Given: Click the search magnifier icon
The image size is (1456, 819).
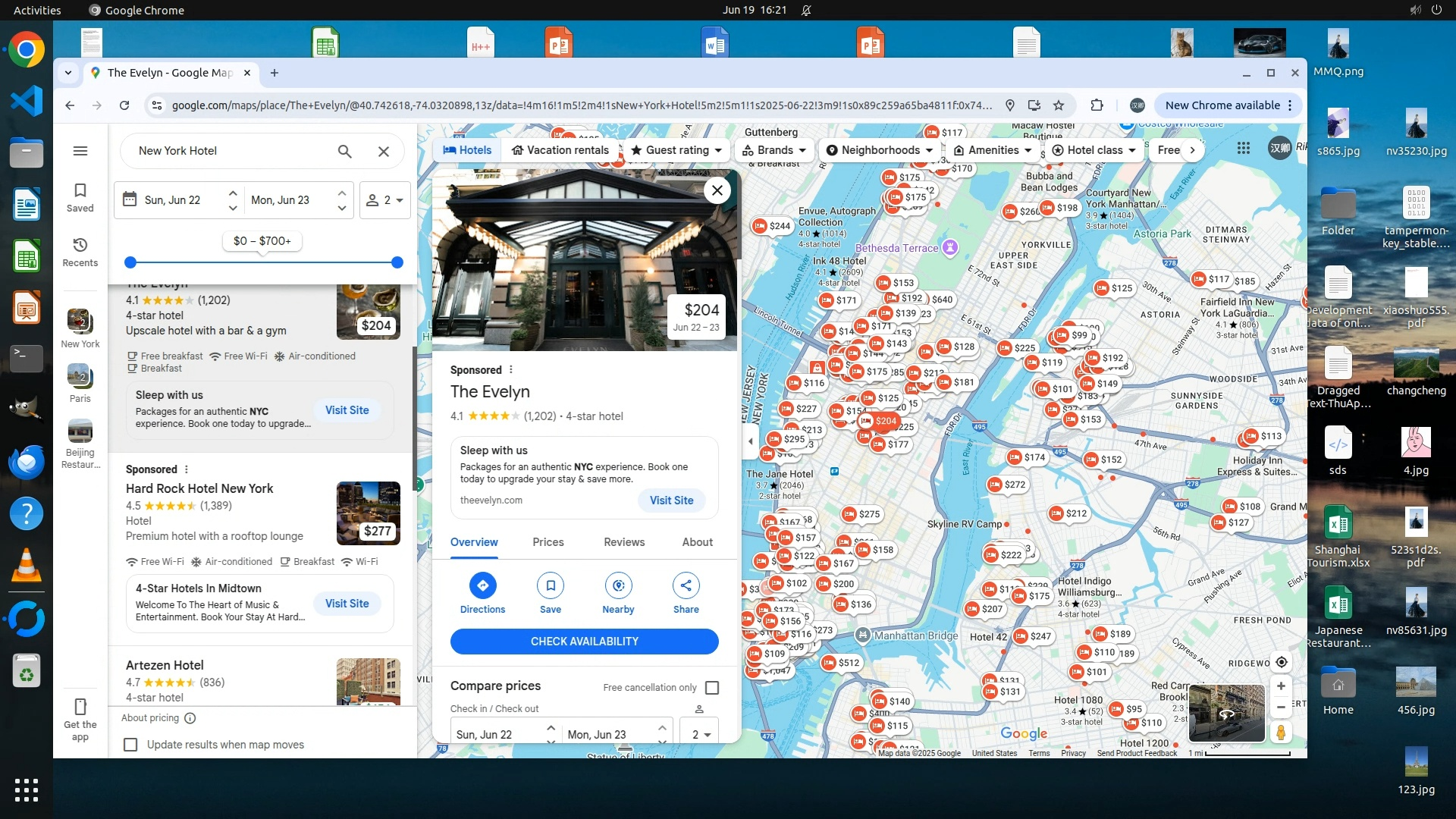Looking at the screenshot, I should [x=344, y=151].
